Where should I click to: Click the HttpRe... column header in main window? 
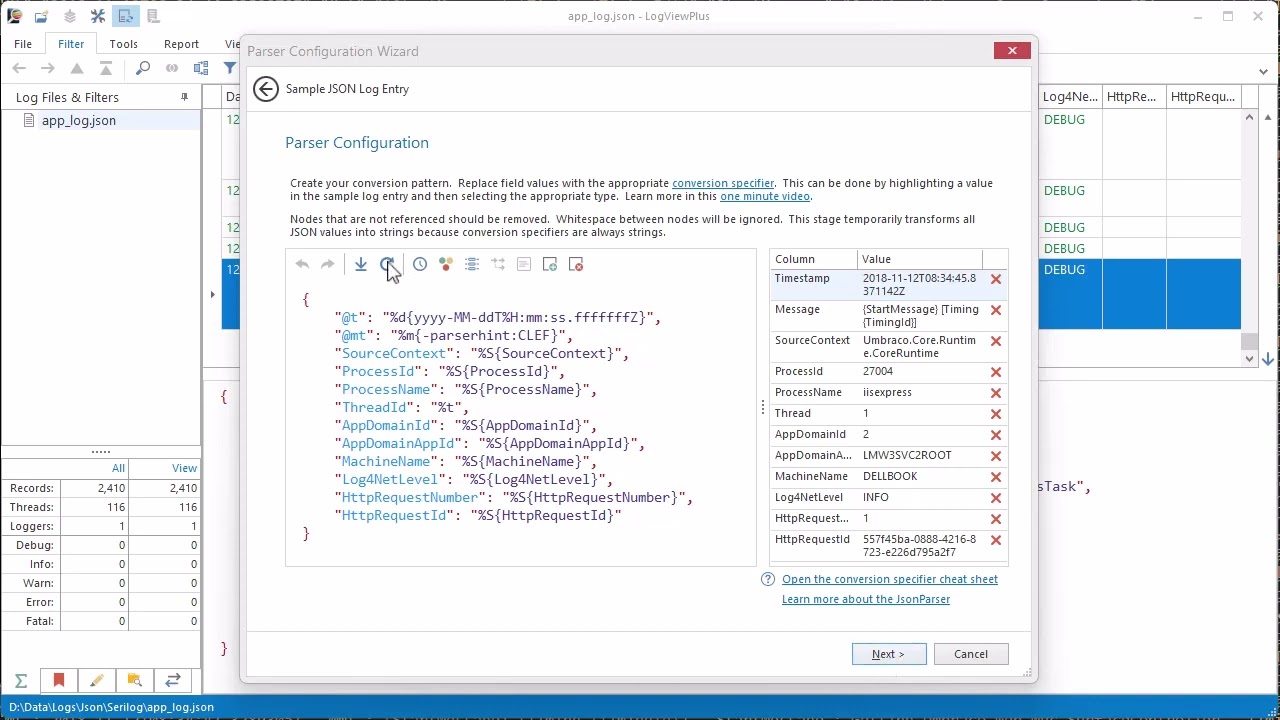(1134, 97)
